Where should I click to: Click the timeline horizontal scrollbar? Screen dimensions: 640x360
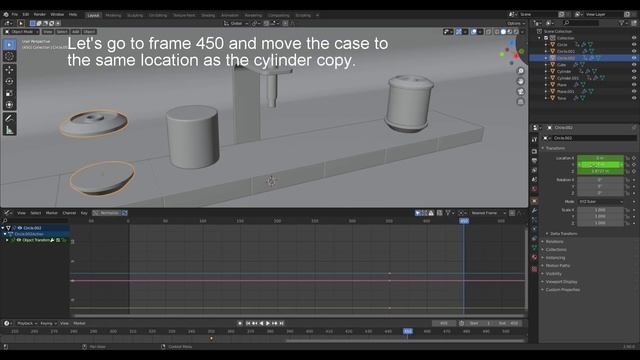(405, 341)
